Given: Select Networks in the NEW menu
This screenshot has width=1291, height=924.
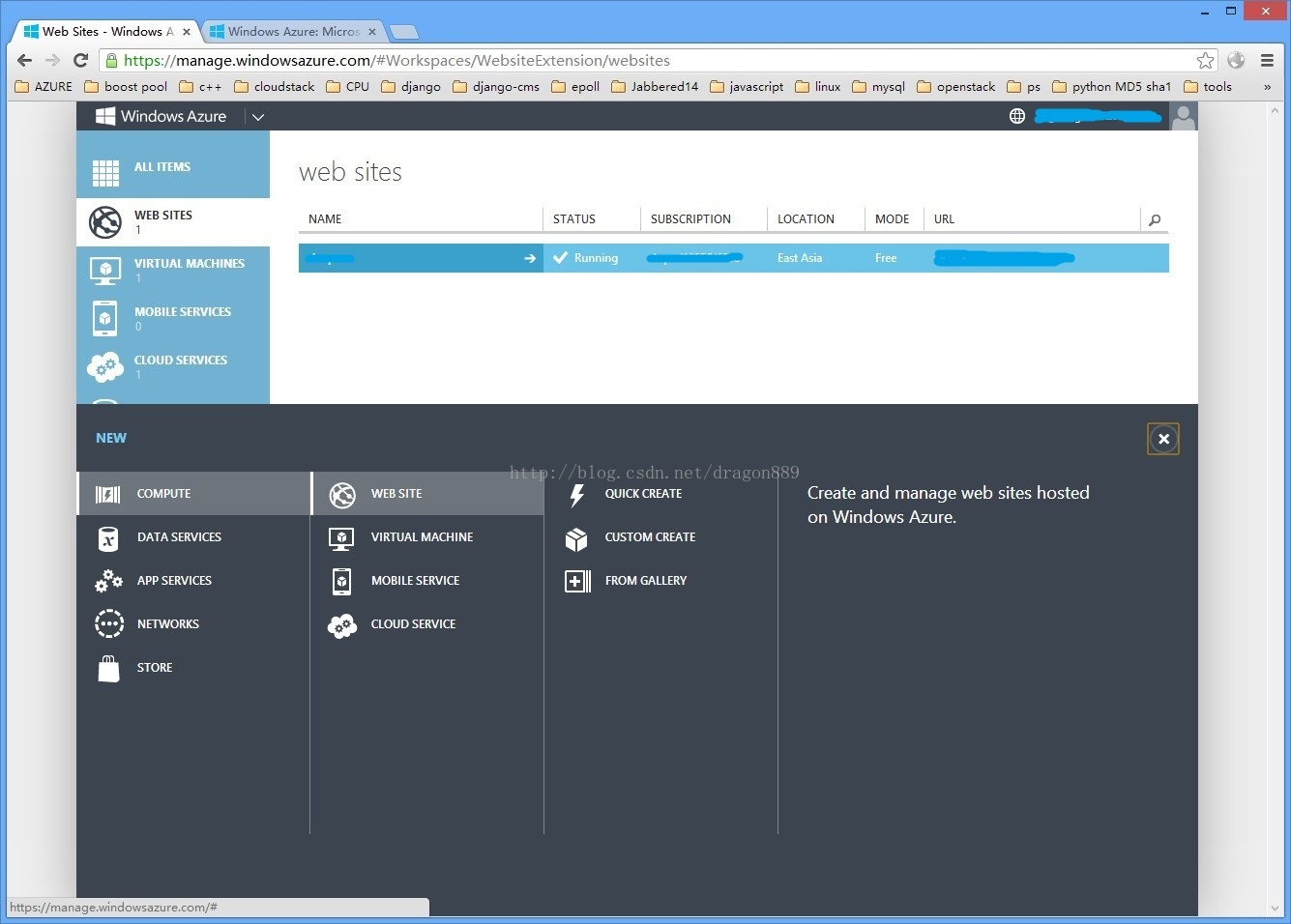Looking at the screenshot, I should tap(193, 623).
